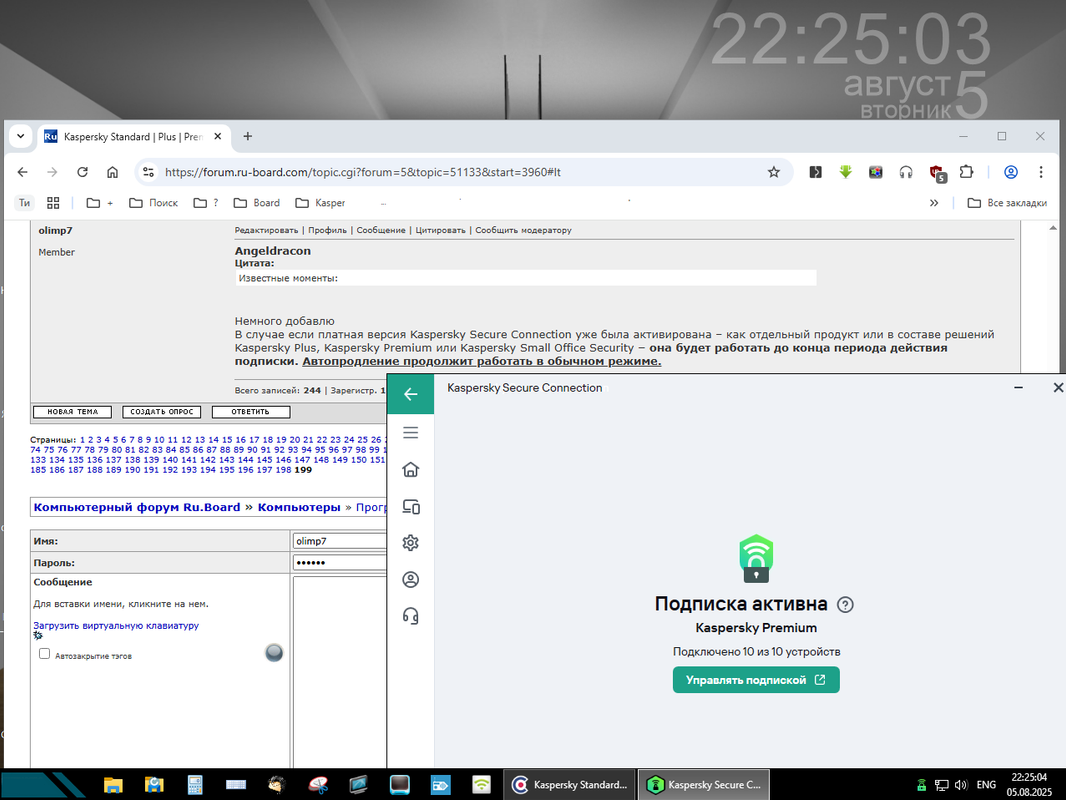1066x800 pixels.
Task: Go to forum page 198
Action: click(283, 470)
